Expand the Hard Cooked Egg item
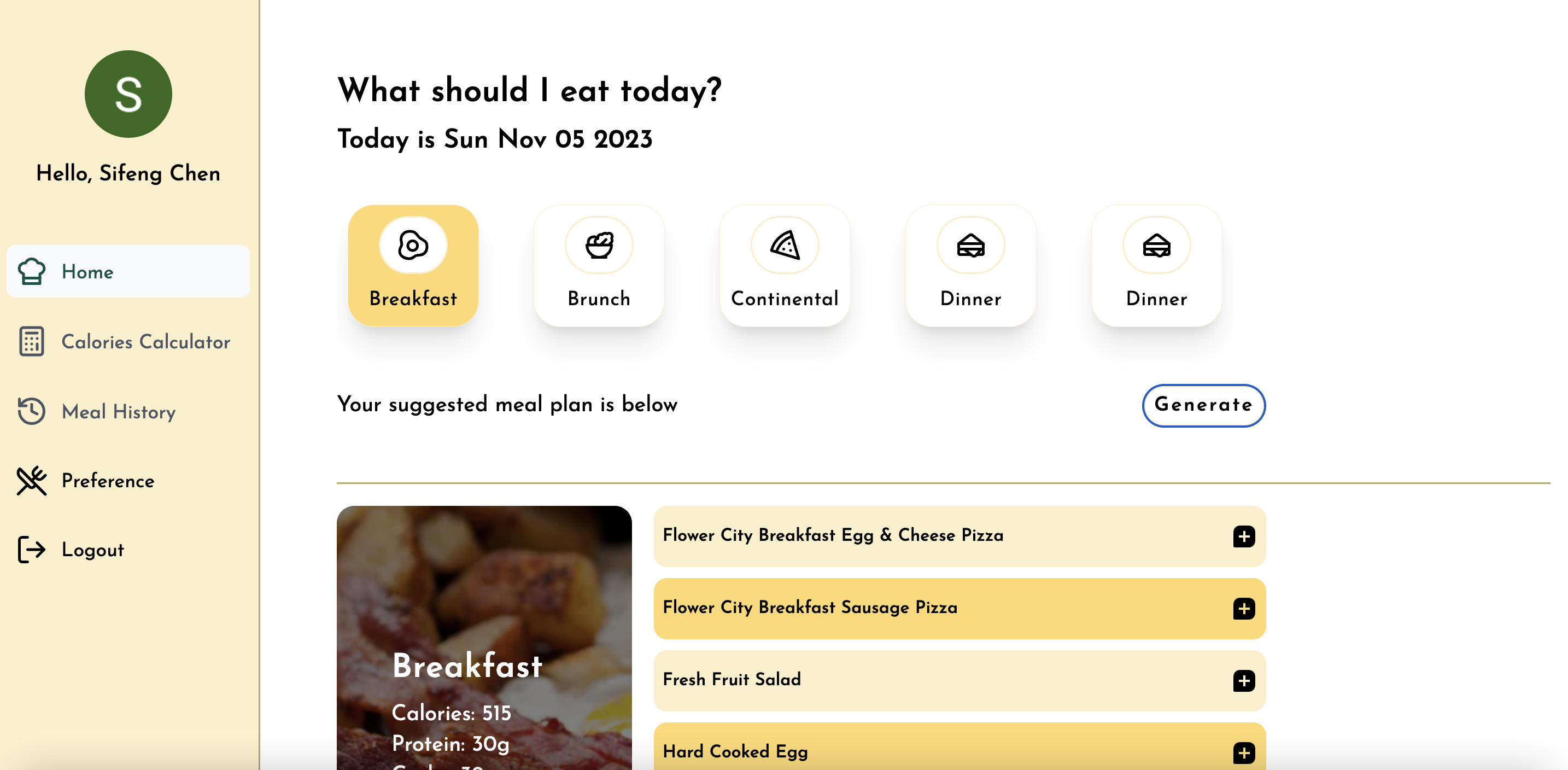The image size is (1568, 770). (x=1244, y=753)
